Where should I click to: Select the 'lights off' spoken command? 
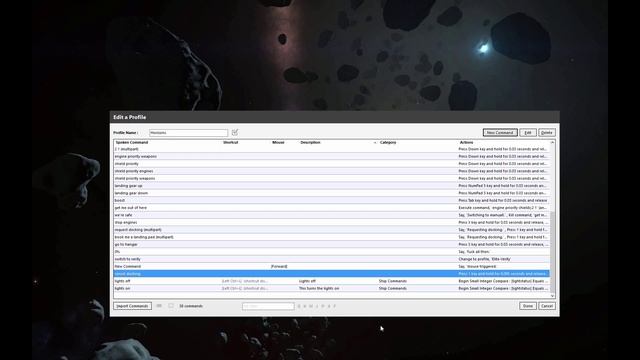point(122,281)
